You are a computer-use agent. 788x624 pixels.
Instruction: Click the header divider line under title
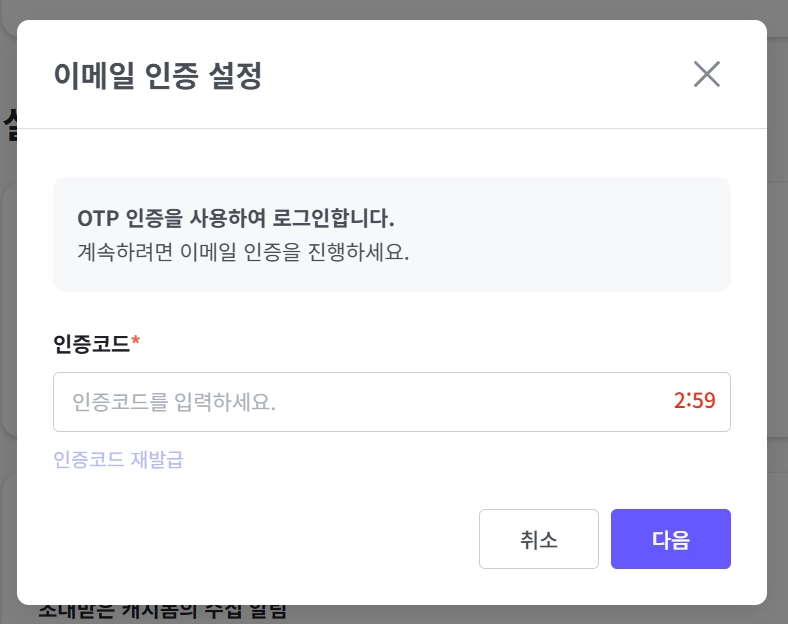392,128
